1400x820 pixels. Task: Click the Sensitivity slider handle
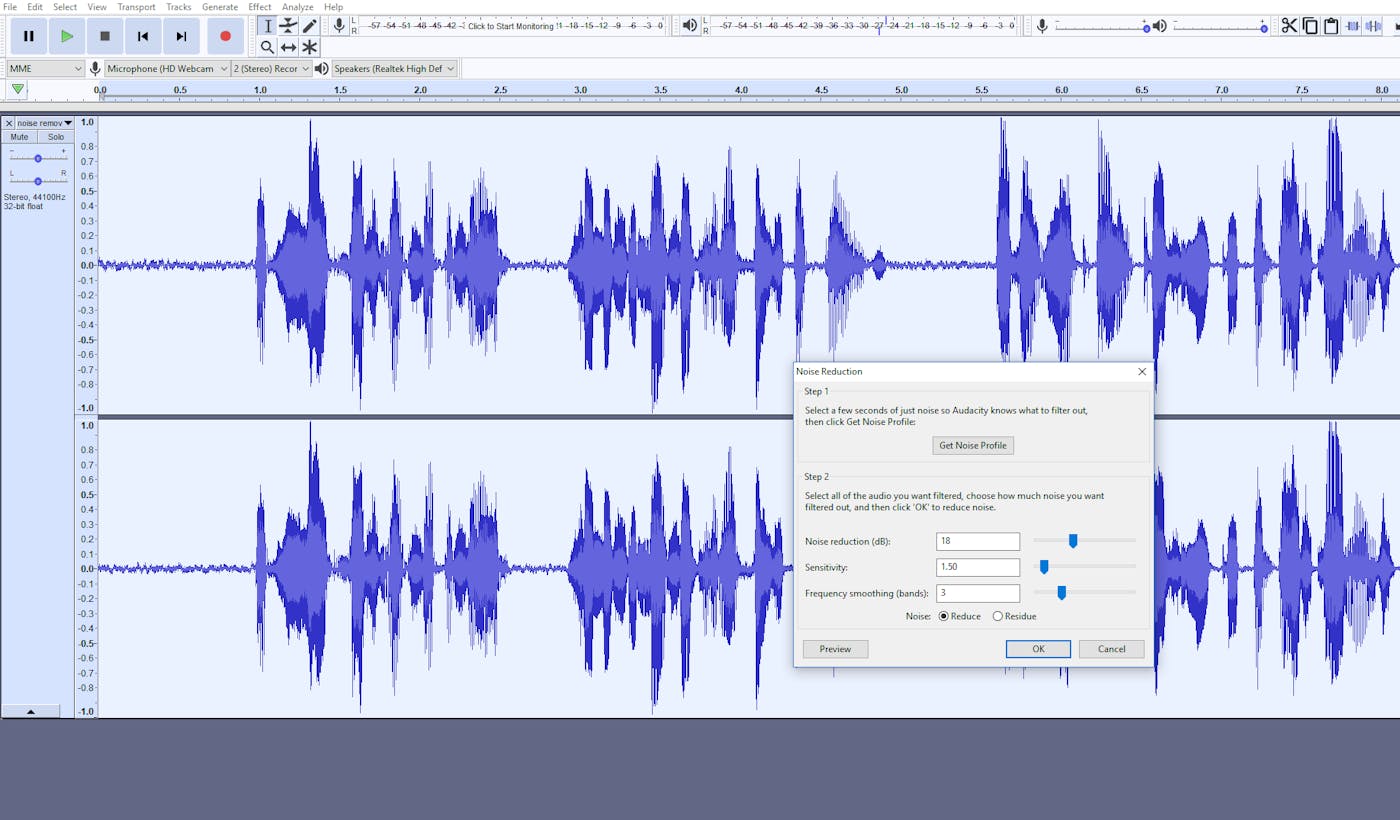coord(1044,567)
